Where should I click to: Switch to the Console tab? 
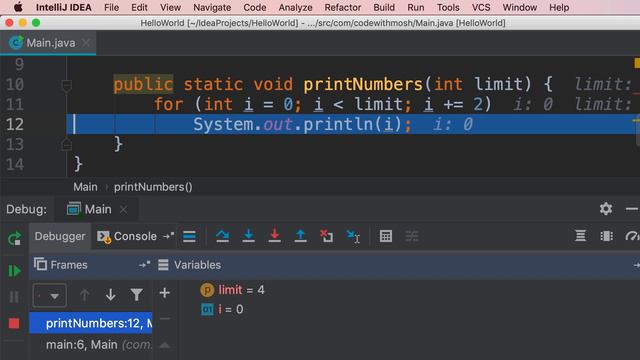pyautogui.click(x=127, y=236)
